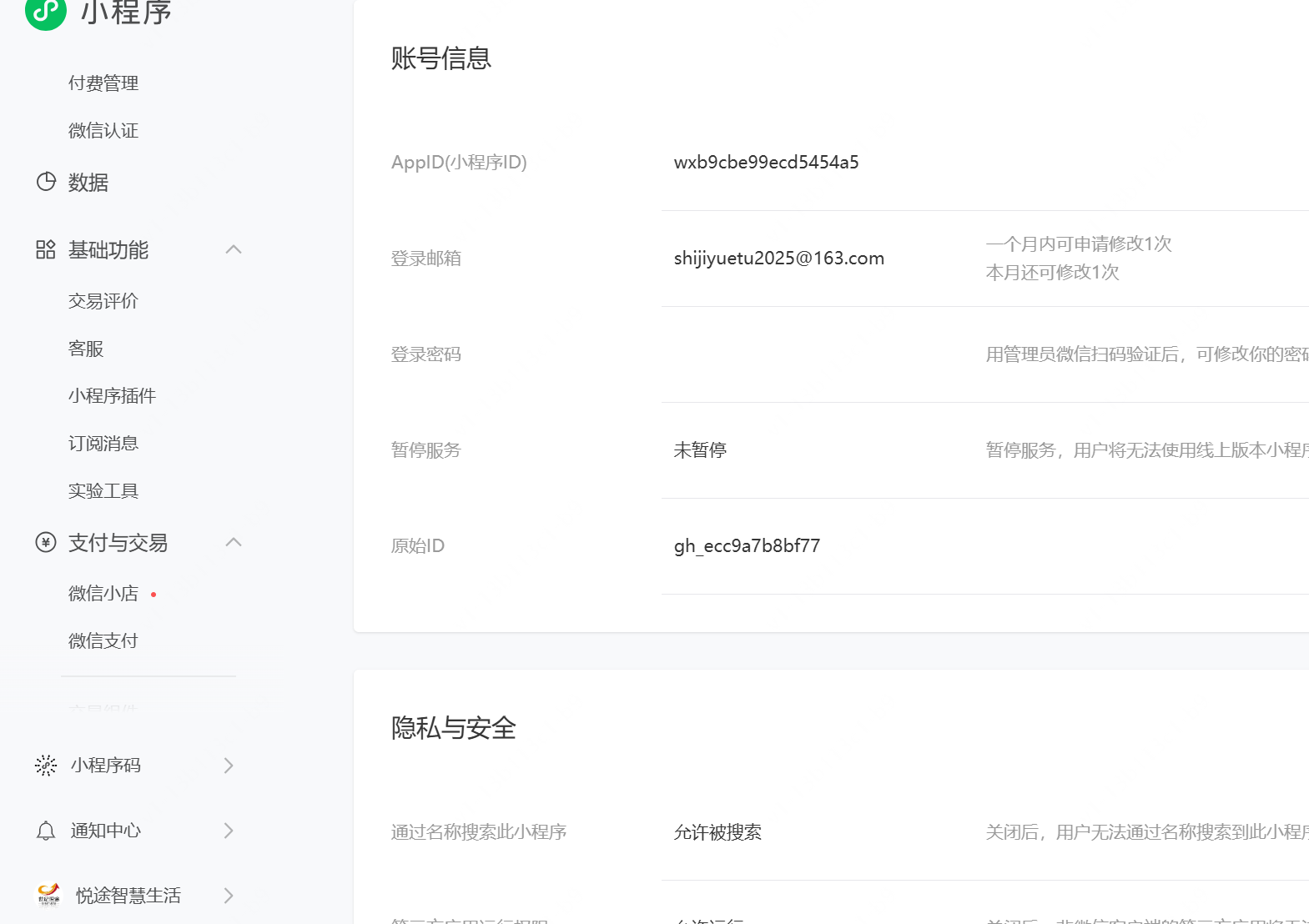The height and width of the screenshot is (924, 1309).
Task: Click the 暂停服务 label
Action: pos(426,450)
